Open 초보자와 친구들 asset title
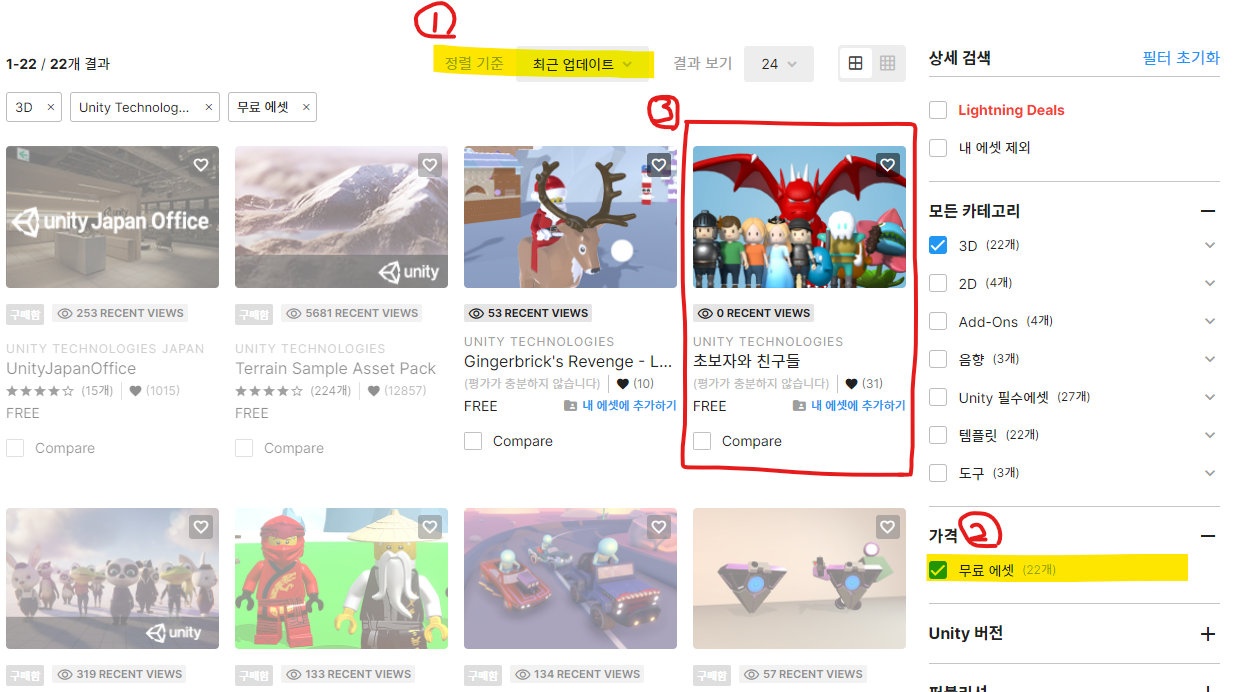1243x692 pixels. click(747, 361)
